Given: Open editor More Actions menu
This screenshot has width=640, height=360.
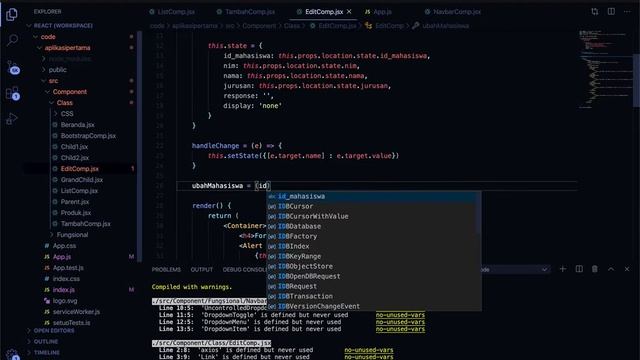Looking at the screenshot, I should (627, 12).
